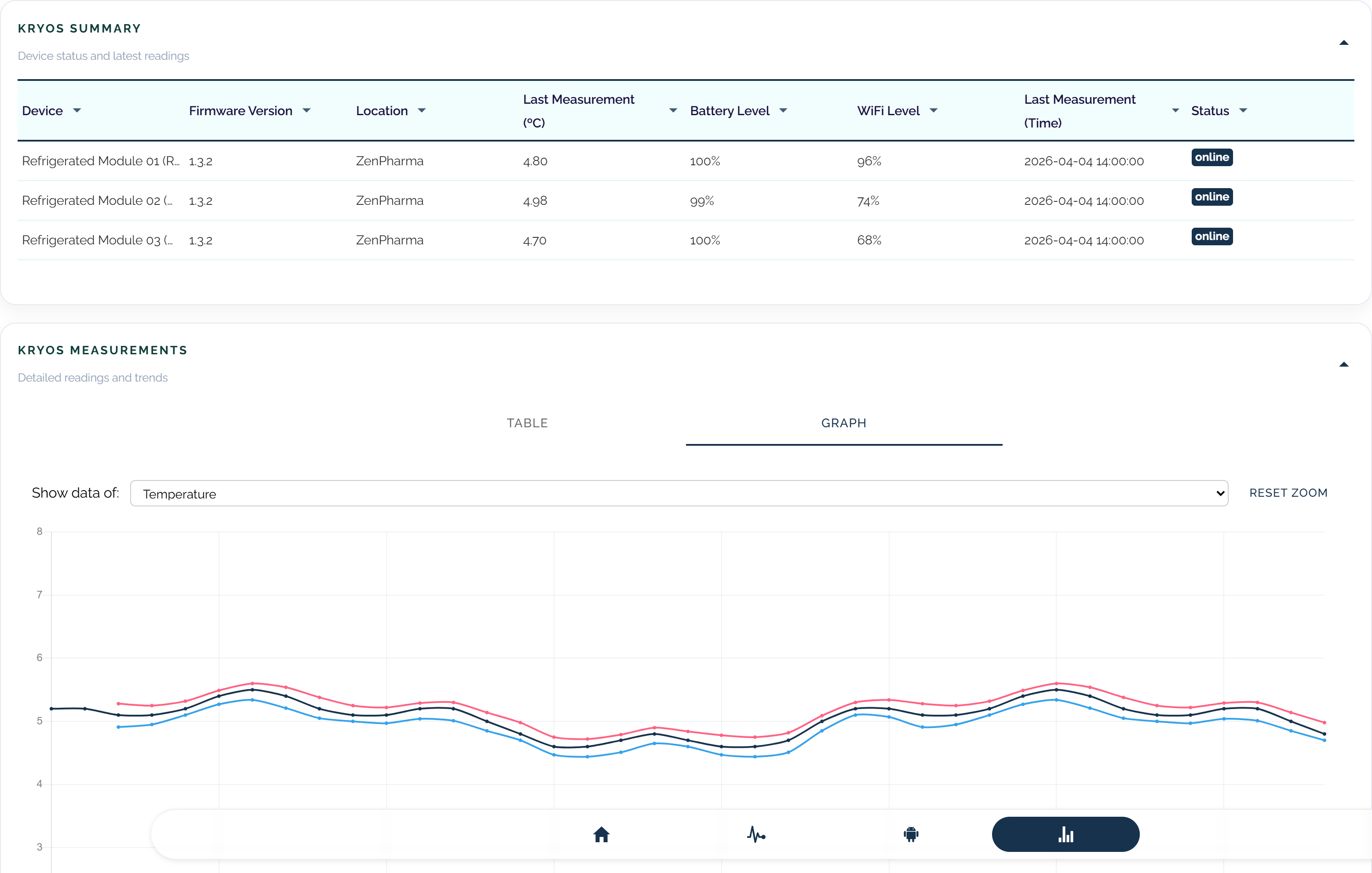Click the online badge for Refrigerated Module 02
This screenshot has height=873, width=1372.
(1212, 197)
